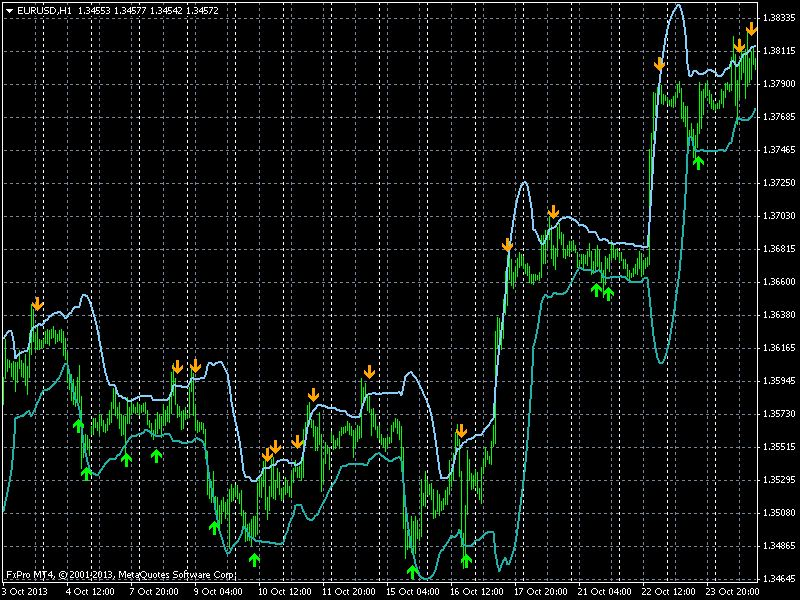800x600 pixels.
Task: Click the 11 Oct 20:00 time label
Action: [x=349, y=592]
